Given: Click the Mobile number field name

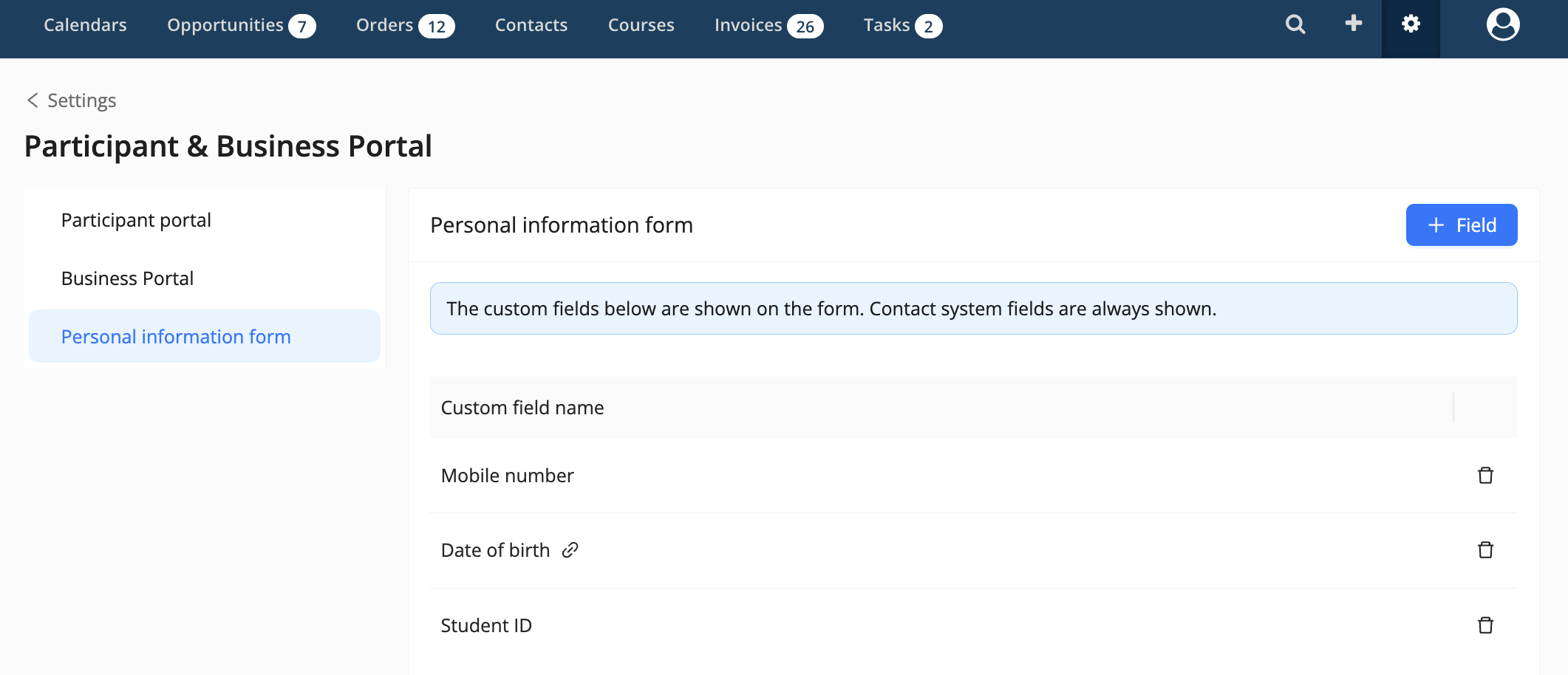Looking at the screenshot, I should point(508,476).
